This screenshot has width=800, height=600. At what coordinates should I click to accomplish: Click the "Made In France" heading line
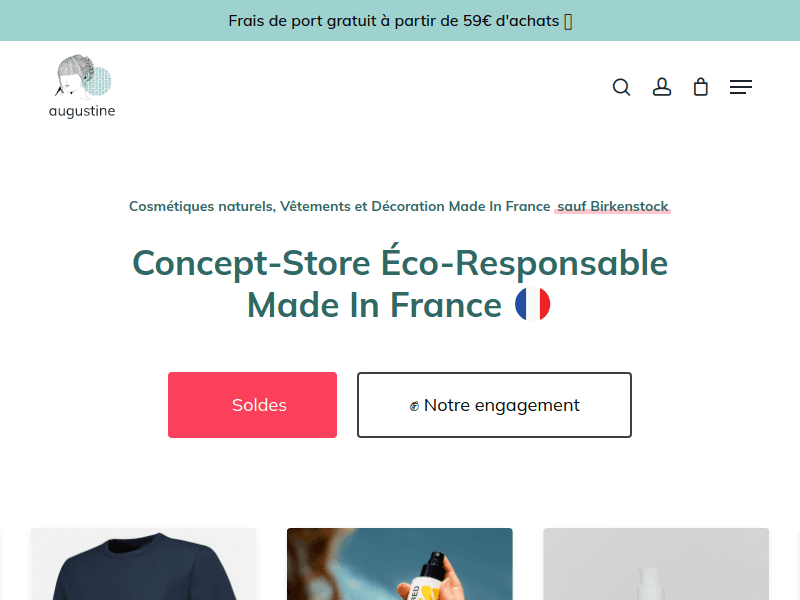pos(374,304)
